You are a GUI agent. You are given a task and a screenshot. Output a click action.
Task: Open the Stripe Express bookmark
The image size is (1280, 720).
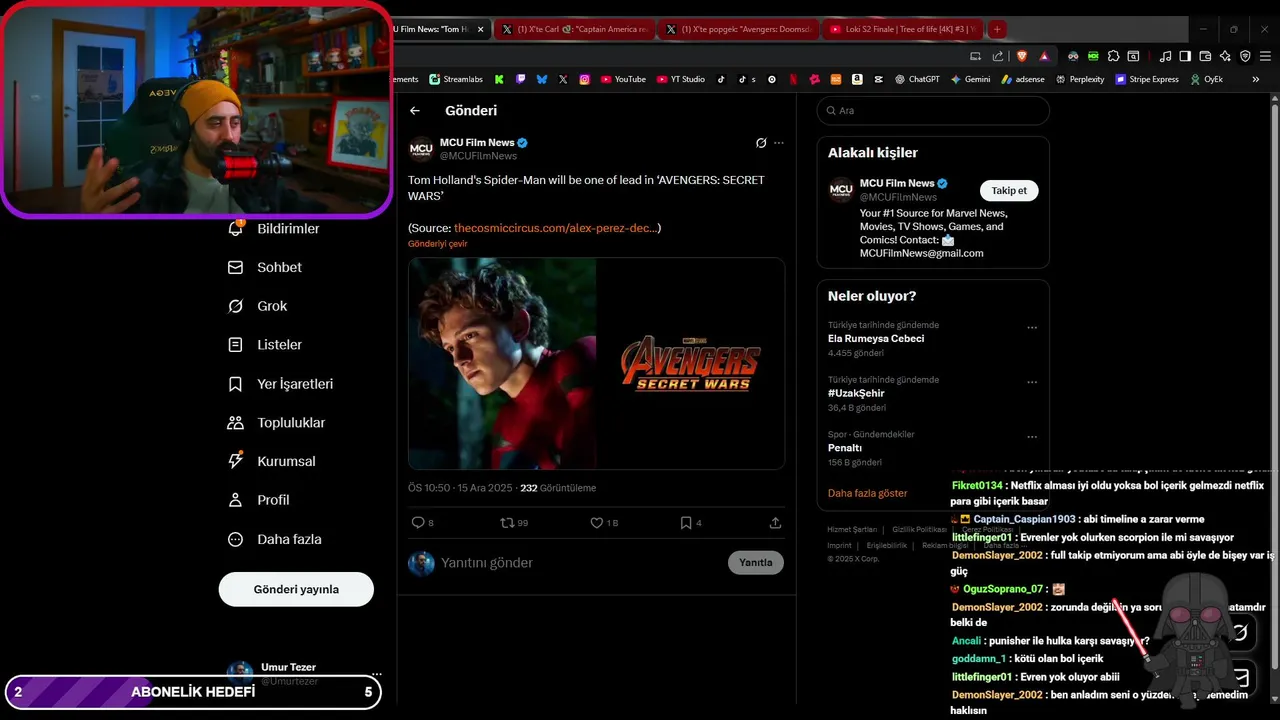(x=1147, y=79)
